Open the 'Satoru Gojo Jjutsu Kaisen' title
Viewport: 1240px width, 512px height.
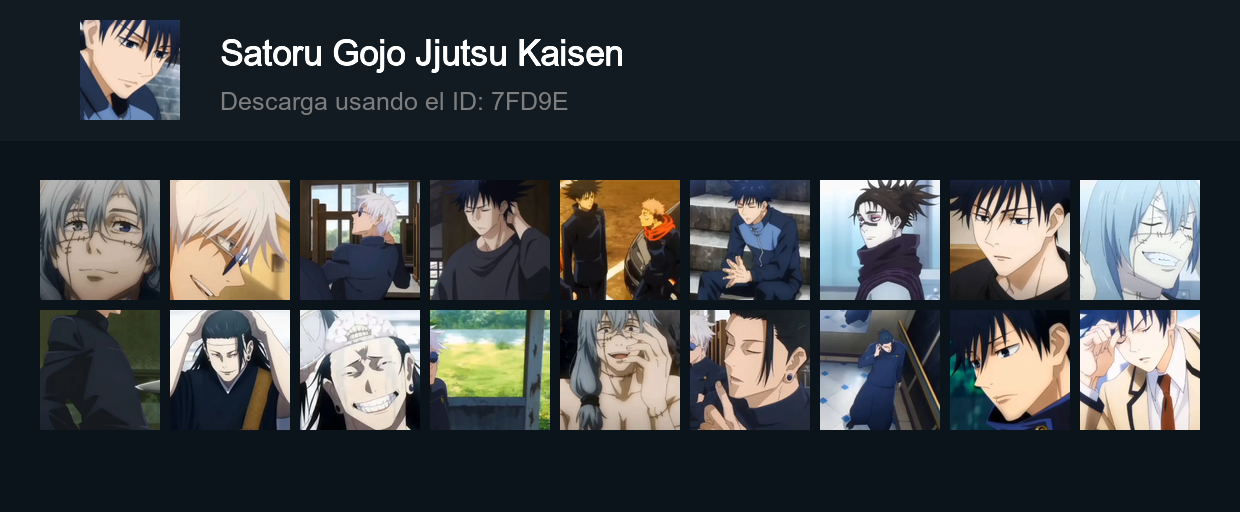point(421,54)
